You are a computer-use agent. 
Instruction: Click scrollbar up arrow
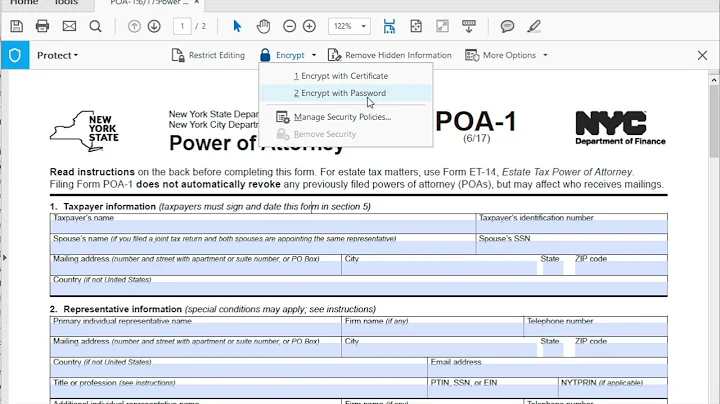714,80
